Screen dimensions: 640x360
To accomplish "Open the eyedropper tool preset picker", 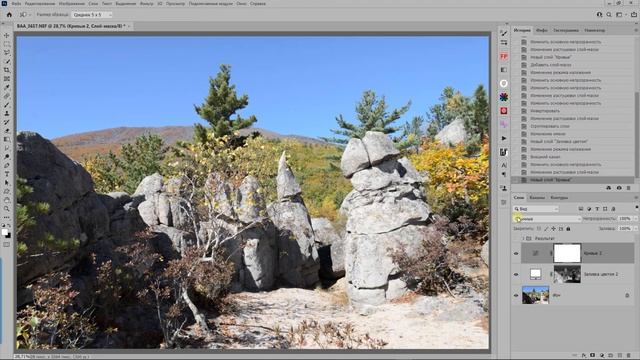I will point(24,15).
